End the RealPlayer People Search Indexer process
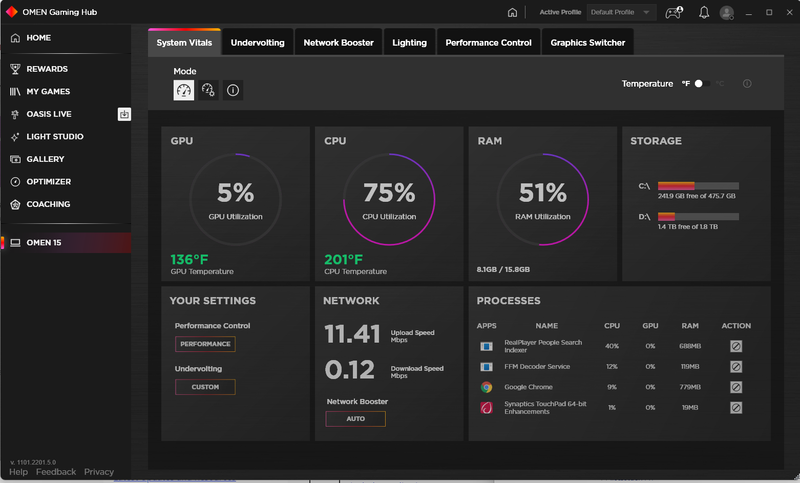Image resolution: width=800 pixels, height=483 pixels. tap(736, 346)
